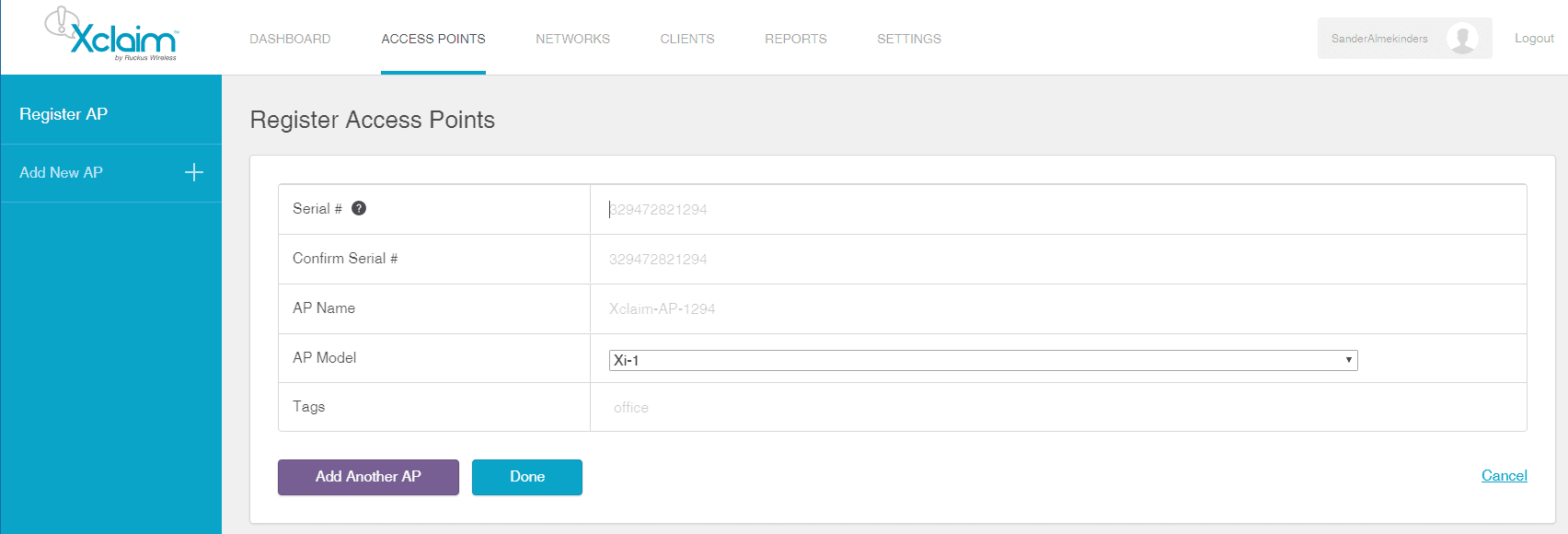Click the Serial # help question mark icon
1568x534 pixels.
point(359,208)
